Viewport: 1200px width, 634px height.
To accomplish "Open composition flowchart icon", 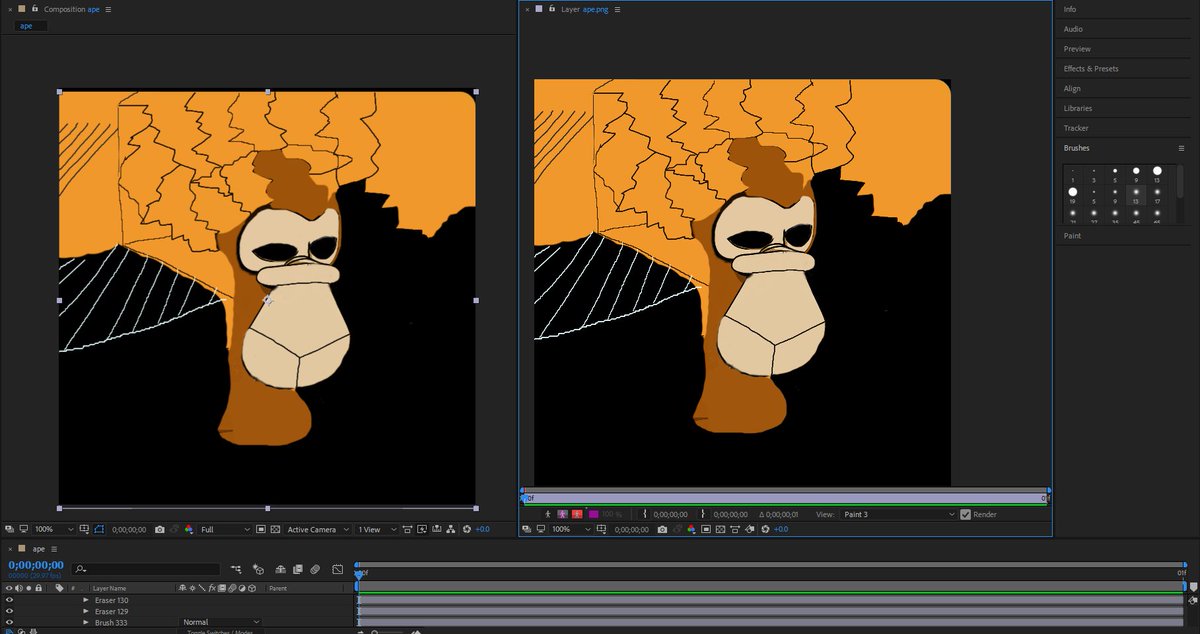I will pyautogui.click(x=450, y=529).
